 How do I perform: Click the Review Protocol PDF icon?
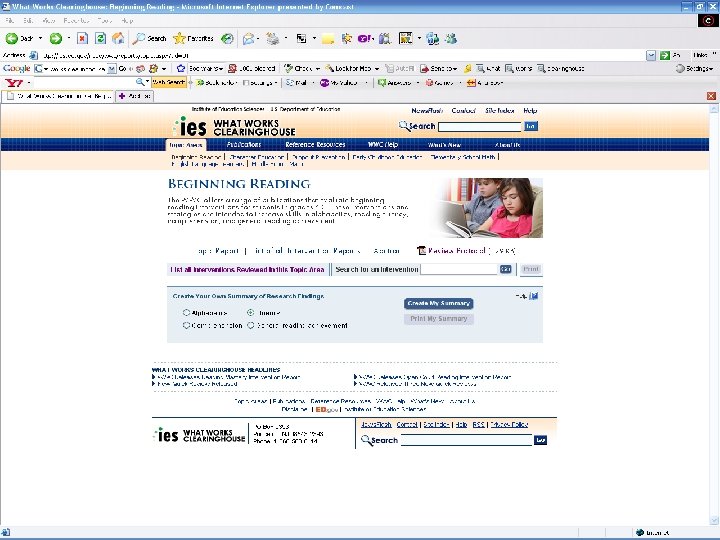[x=422, y=251]
